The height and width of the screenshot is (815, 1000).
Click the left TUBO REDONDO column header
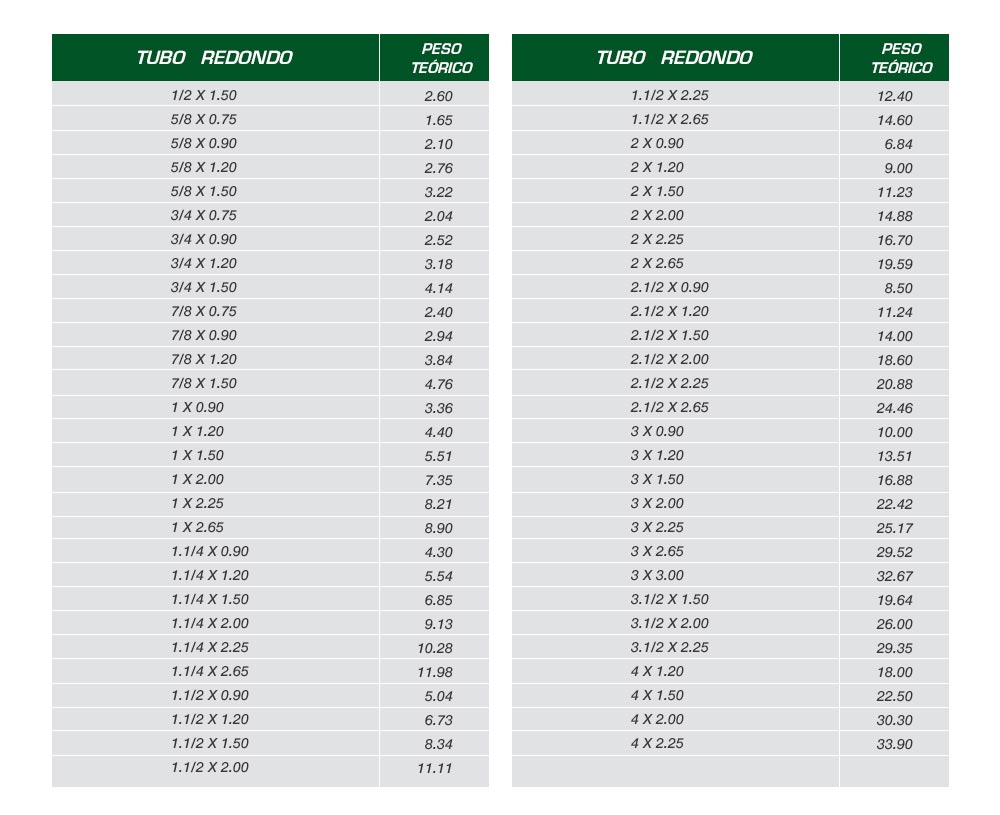pyautogui.click(x=215, y=58)
